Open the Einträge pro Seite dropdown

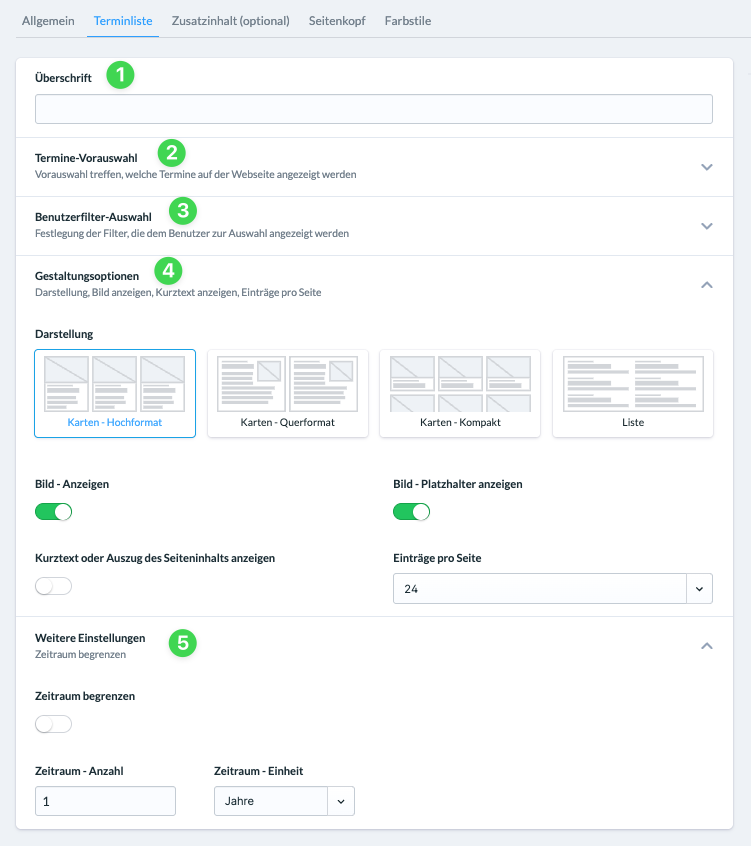(553, 589)
